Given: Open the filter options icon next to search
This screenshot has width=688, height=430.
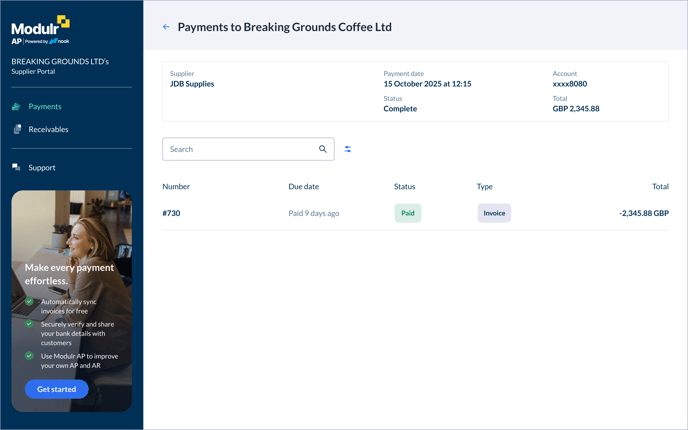Looking at the screenshot, I should (348, 149).
